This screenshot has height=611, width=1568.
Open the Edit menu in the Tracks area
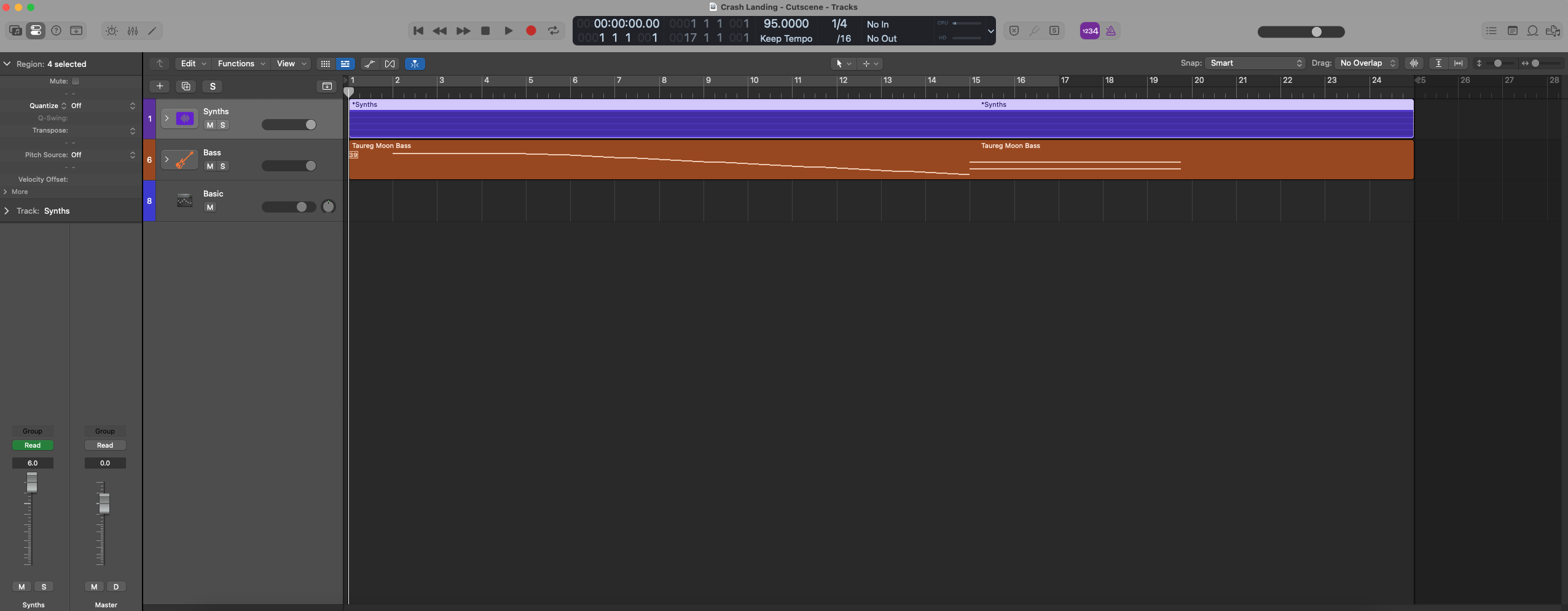(194, 63)
